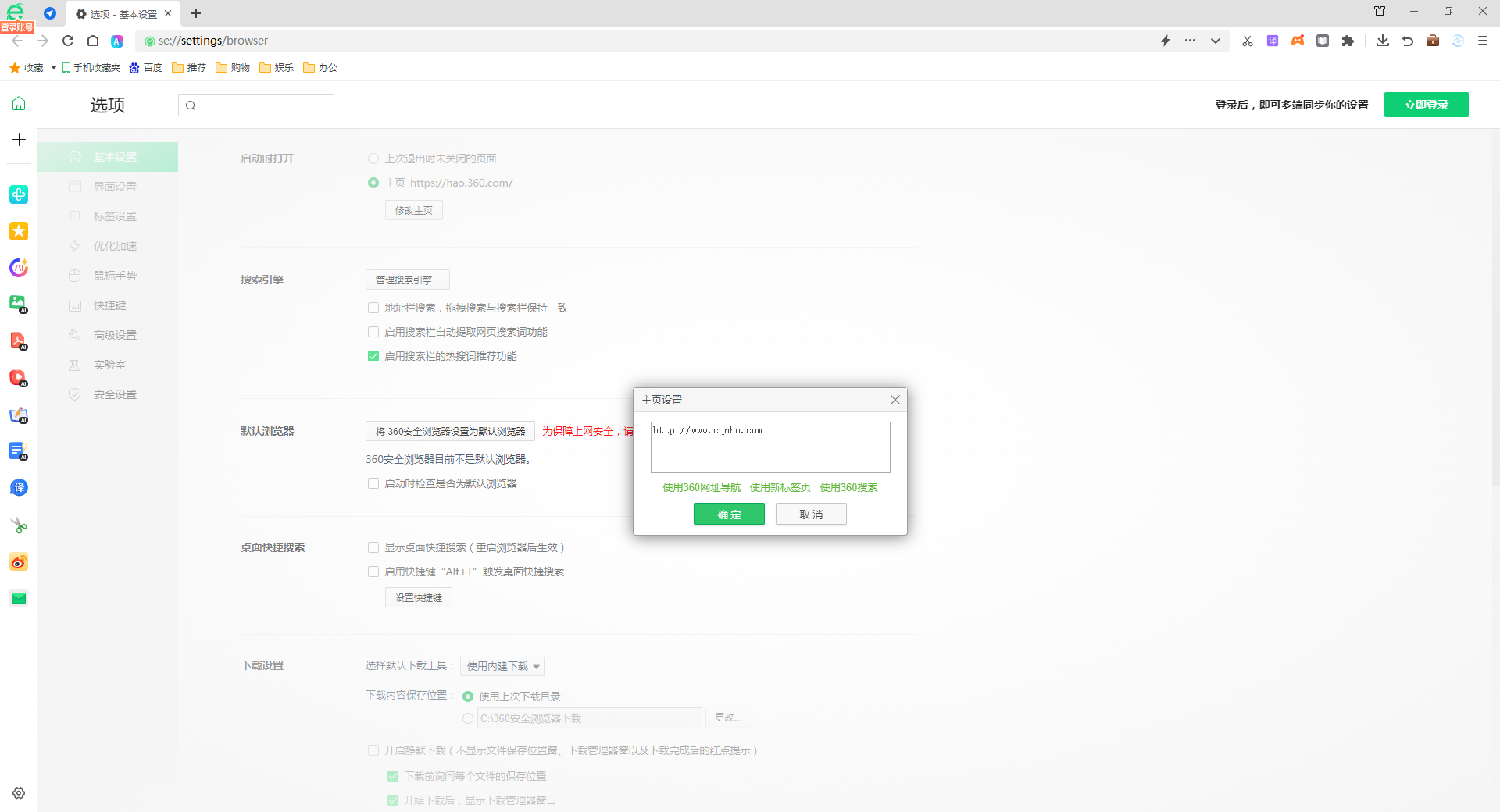Viewport: 1500px width, 812px height.
Task: Open a new tab with plus button
Action: (196, 13)
